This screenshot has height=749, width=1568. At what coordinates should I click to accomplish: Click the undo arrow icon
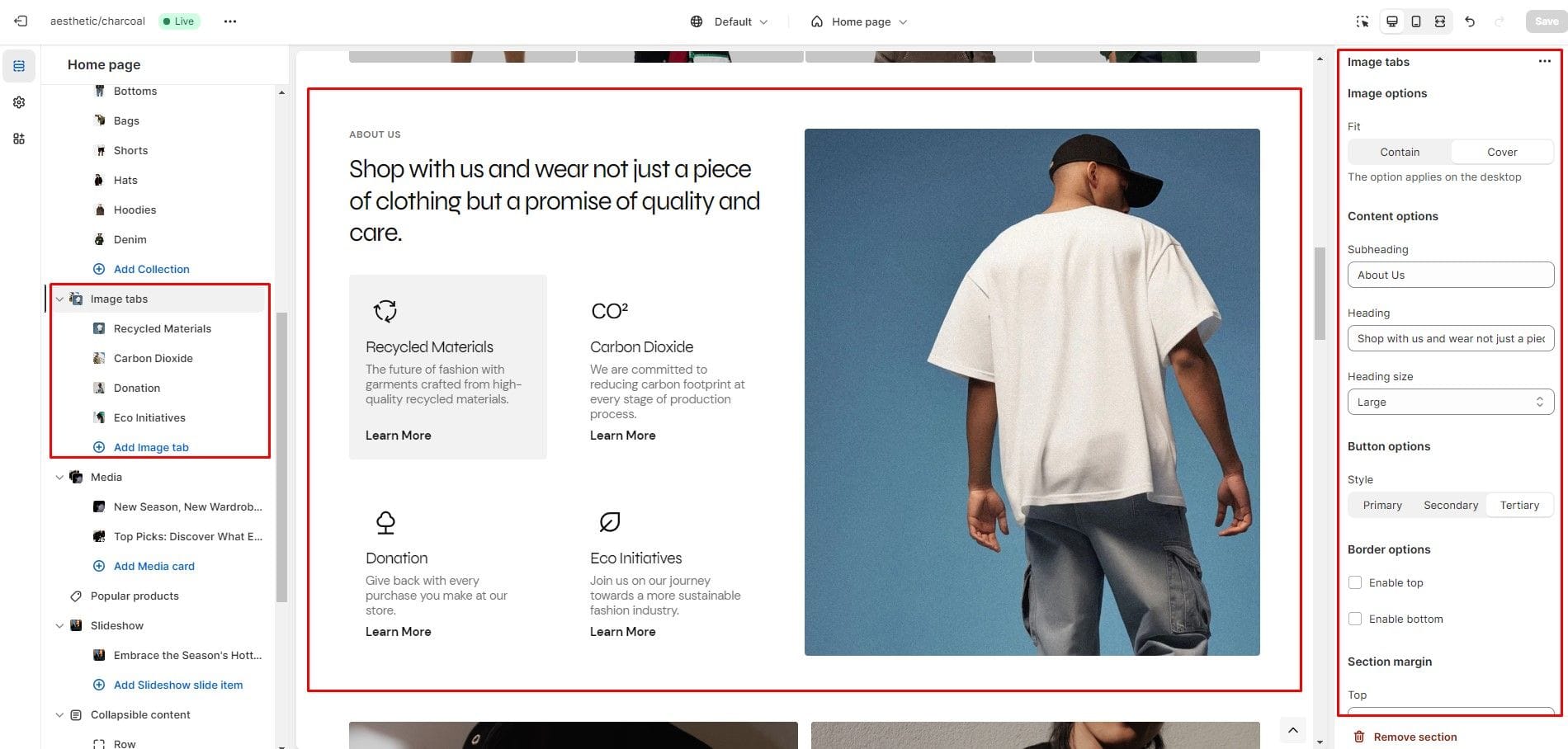[x=1470, y=21]
